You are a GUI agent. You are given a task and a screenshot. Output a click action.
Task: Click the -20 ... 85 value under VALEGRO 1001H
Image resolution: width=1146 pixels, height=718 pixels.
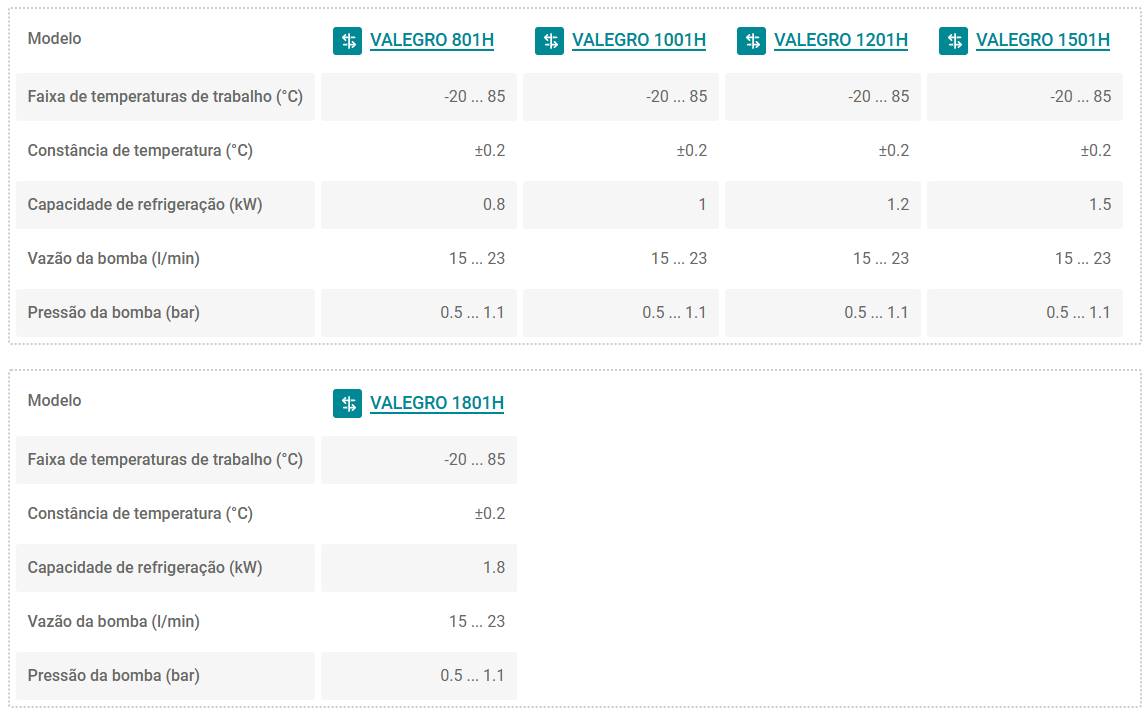[x=677, y=97]
